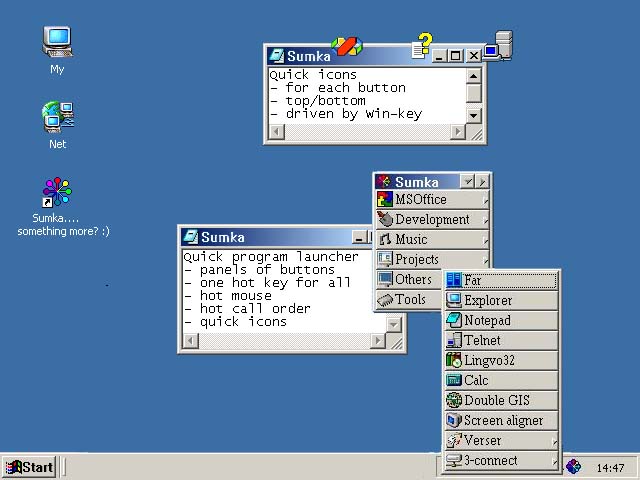
Task: Expand the Projects submenu arrow
Action: (x=485, y=260)
